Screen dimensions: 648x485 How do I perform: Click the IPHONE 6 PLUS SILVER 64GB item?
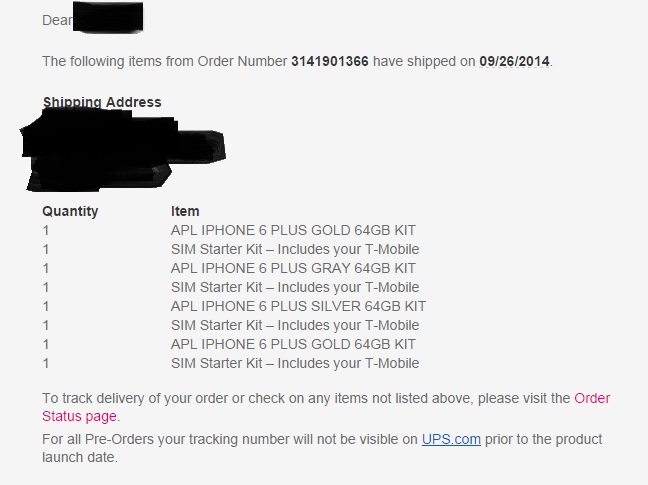[298, 306]
